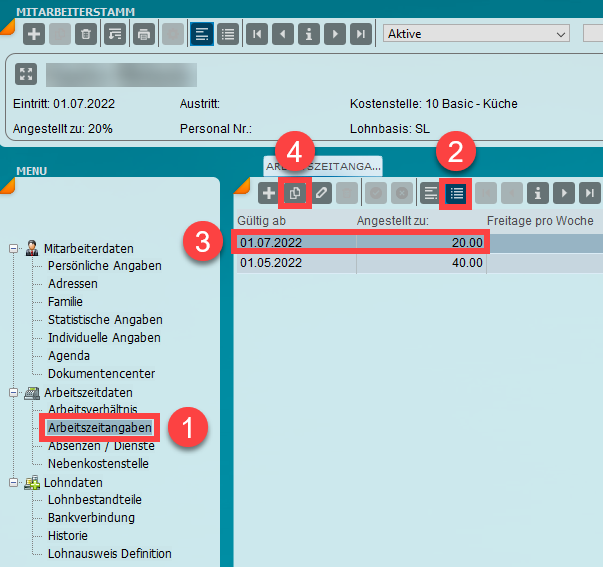The image size is (603, 567).
Task: Click the pencil edit icon in Arbeitszeitangaben toolbar
Action: pyautogui.click(x=321, y=193)
